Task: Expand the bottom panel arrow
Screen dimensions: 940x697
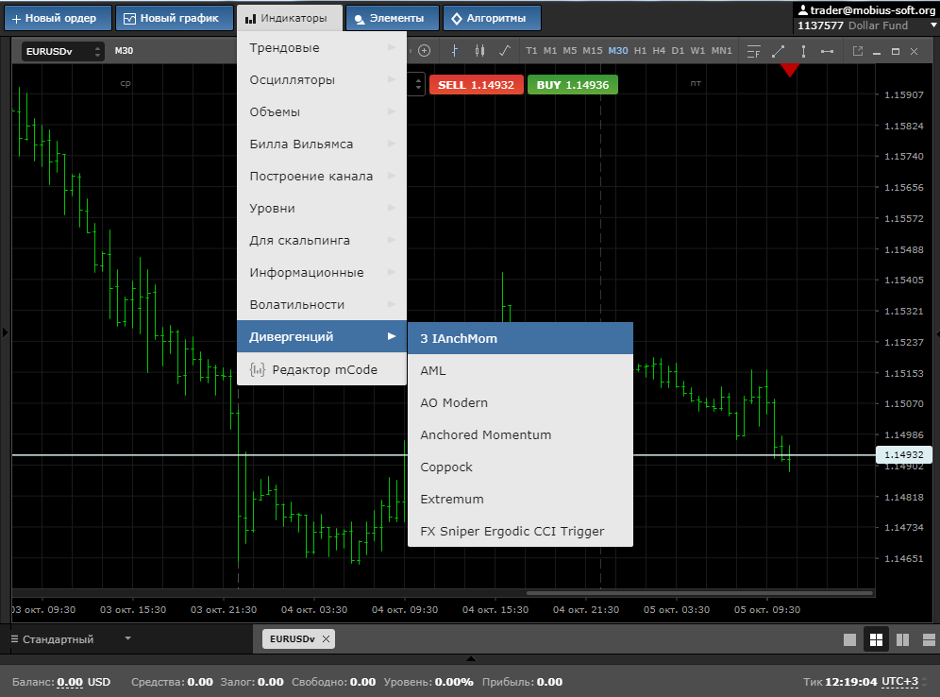Action: click(471, 659)
